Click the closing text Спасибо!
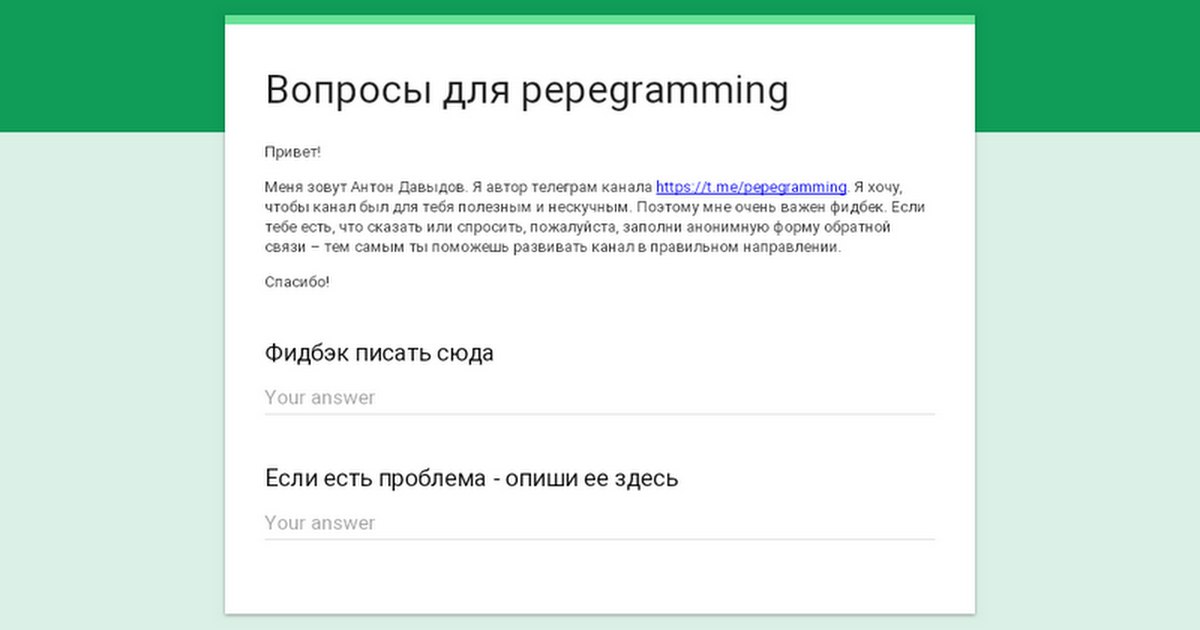Screen dimensions: 1200x630 click(297, 281)
